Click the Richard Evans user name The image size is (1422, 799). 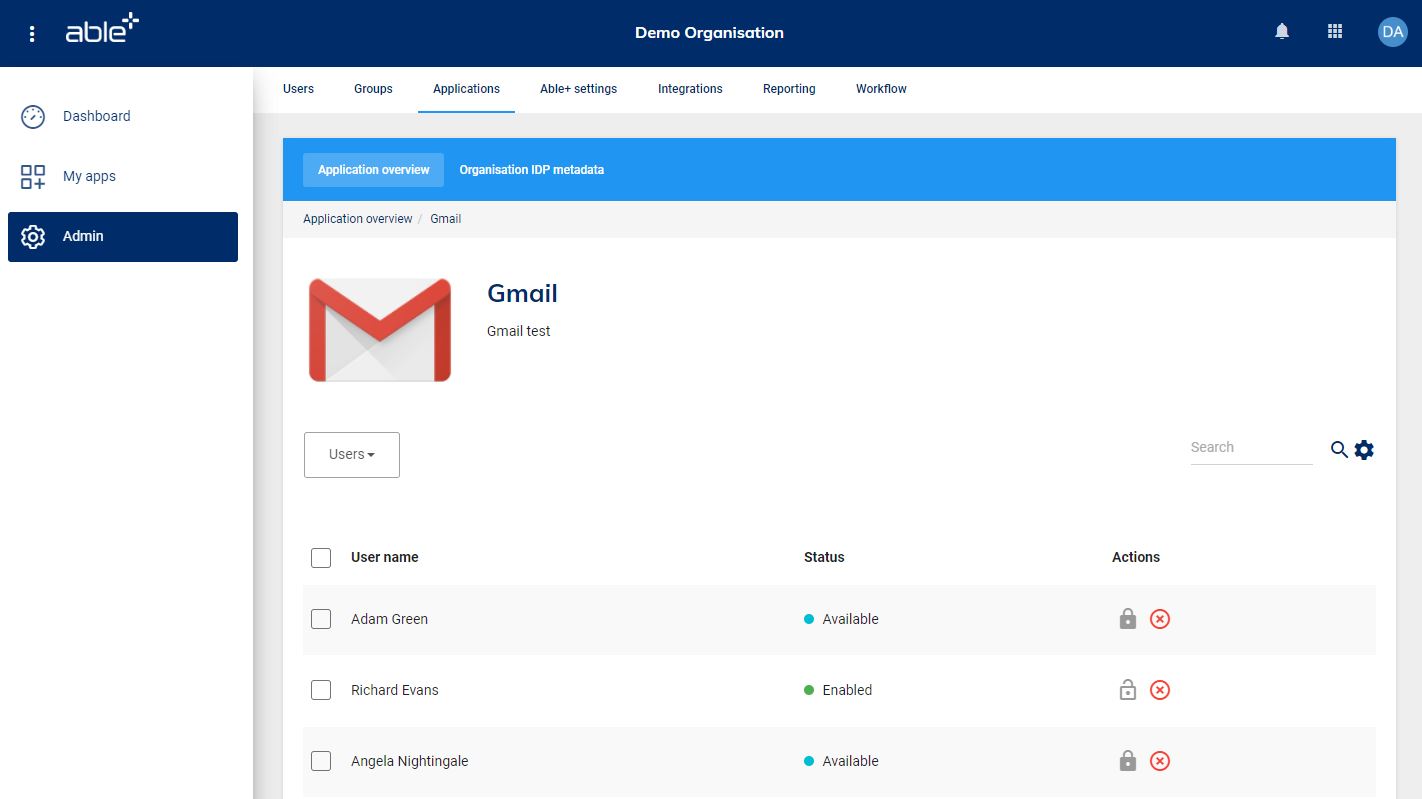click(x=394, y=690)
